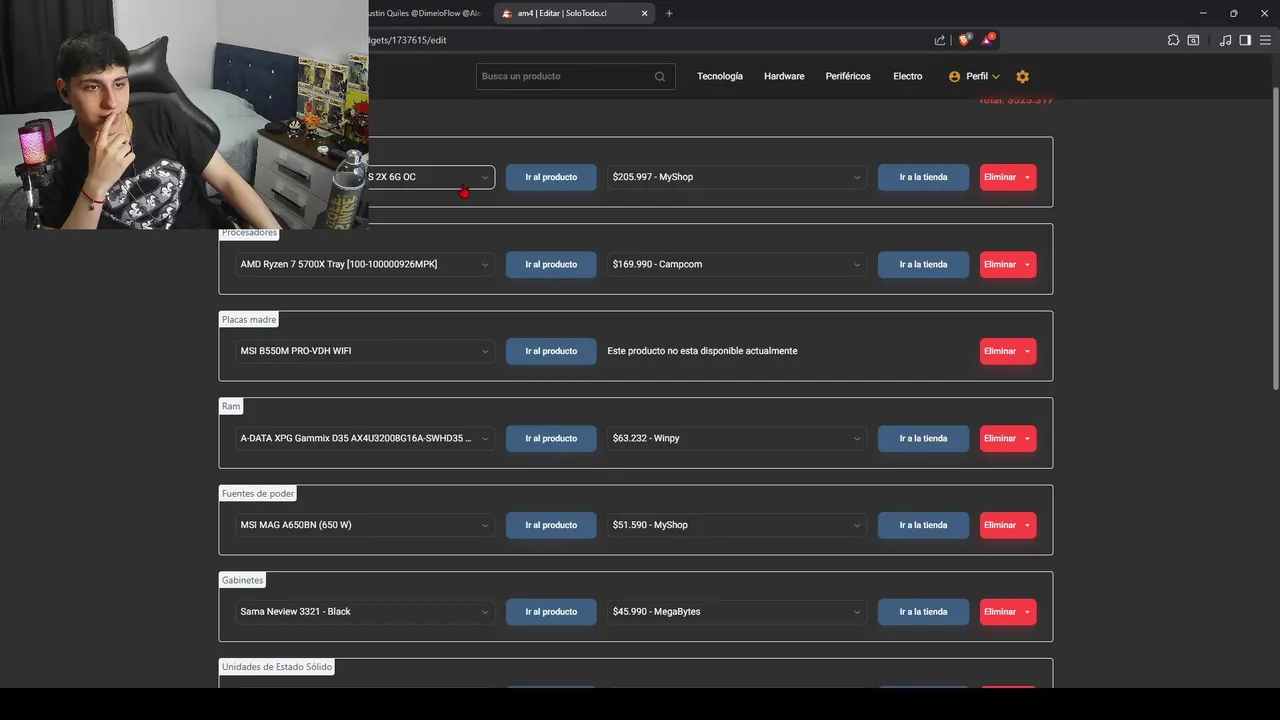Click Ir a la tienda for MegaBytes

923,611
